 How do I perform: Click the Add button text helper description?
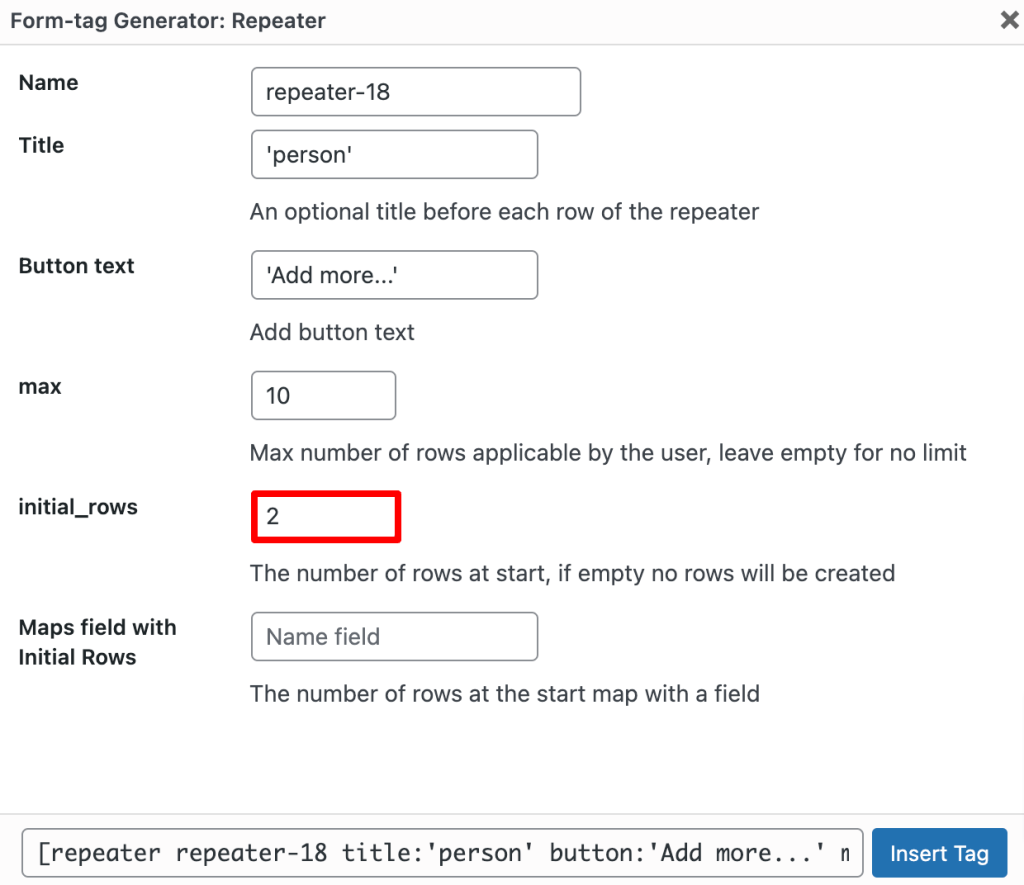click(332, 332)
